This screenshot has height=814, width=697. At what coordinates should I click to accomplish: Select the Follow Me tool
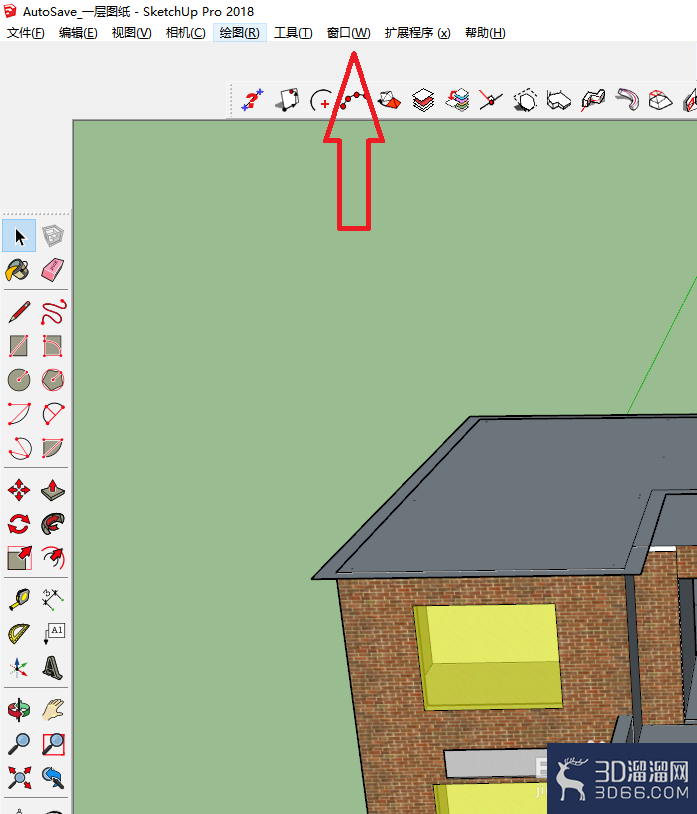pyautogui.click(x=53, y=524)
